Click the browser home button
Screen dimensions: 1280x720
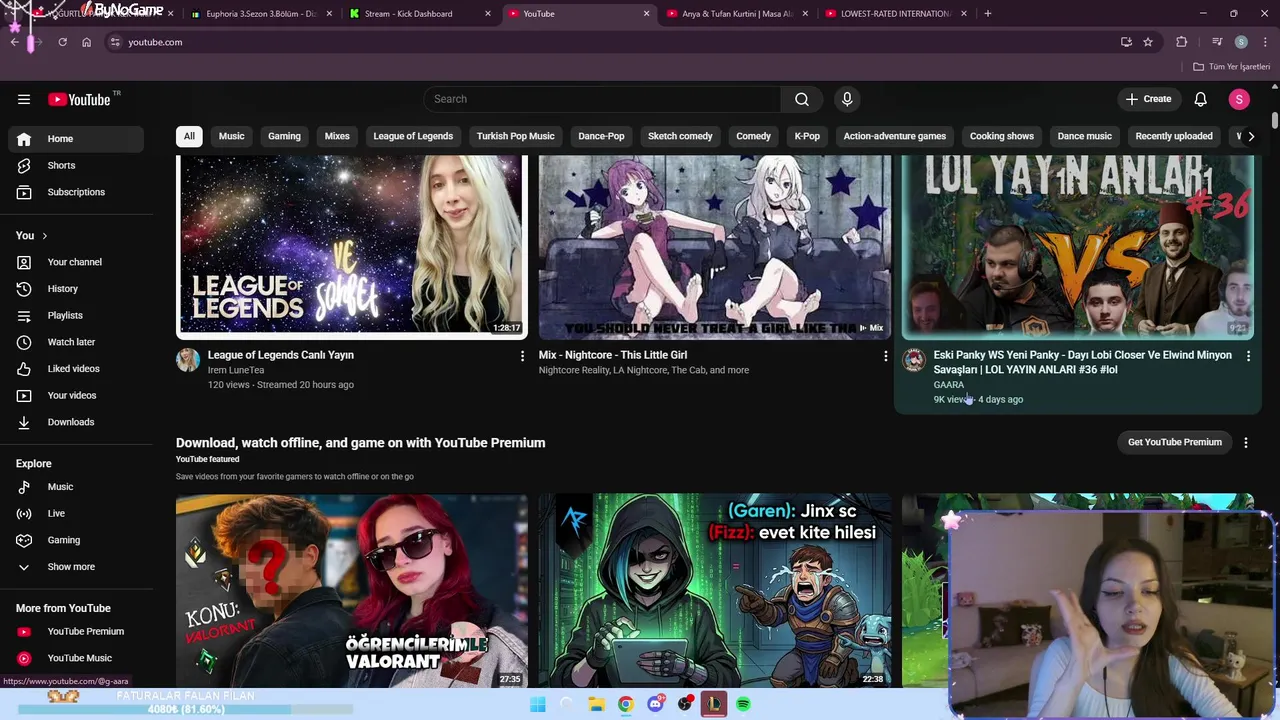point(86,42)
